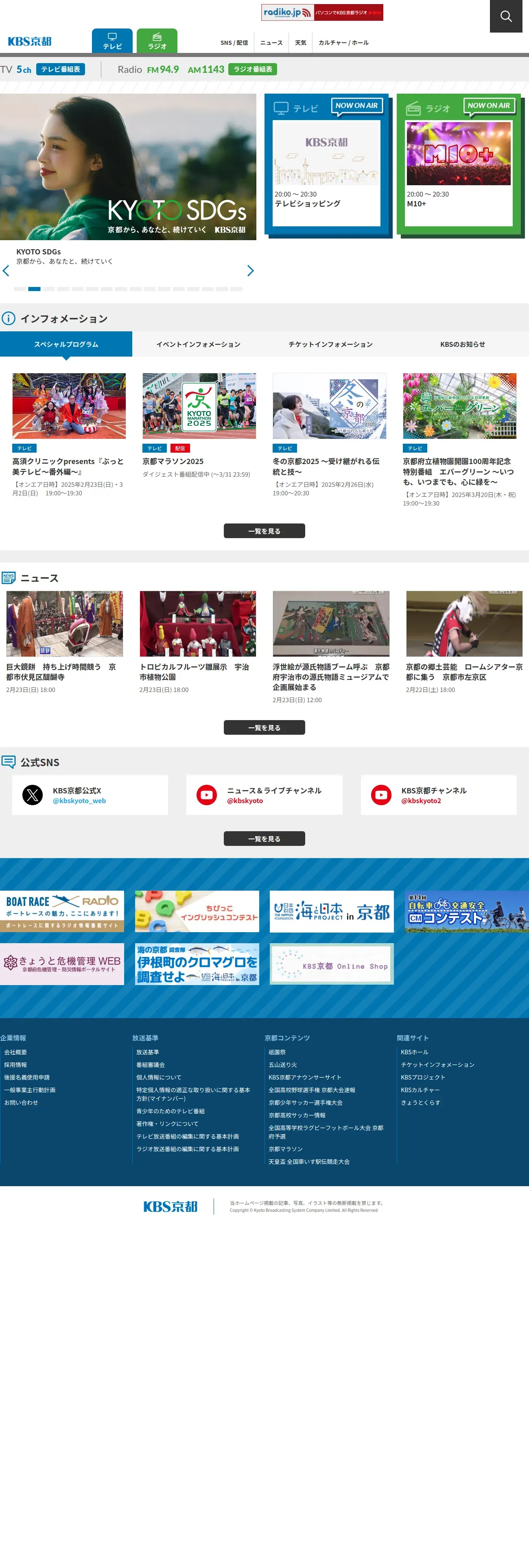Open 番組審議会 footer link

click(x=151, y=1064)
